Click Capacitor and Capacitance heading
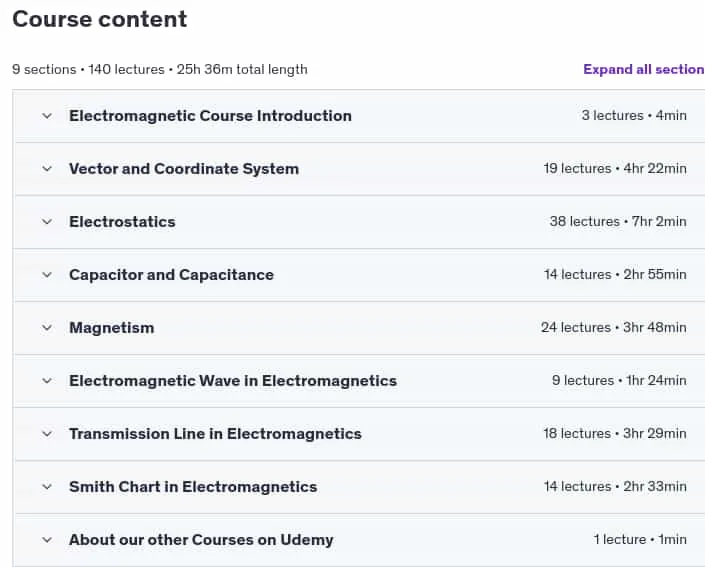705x567 pixels. click(171, 275)
